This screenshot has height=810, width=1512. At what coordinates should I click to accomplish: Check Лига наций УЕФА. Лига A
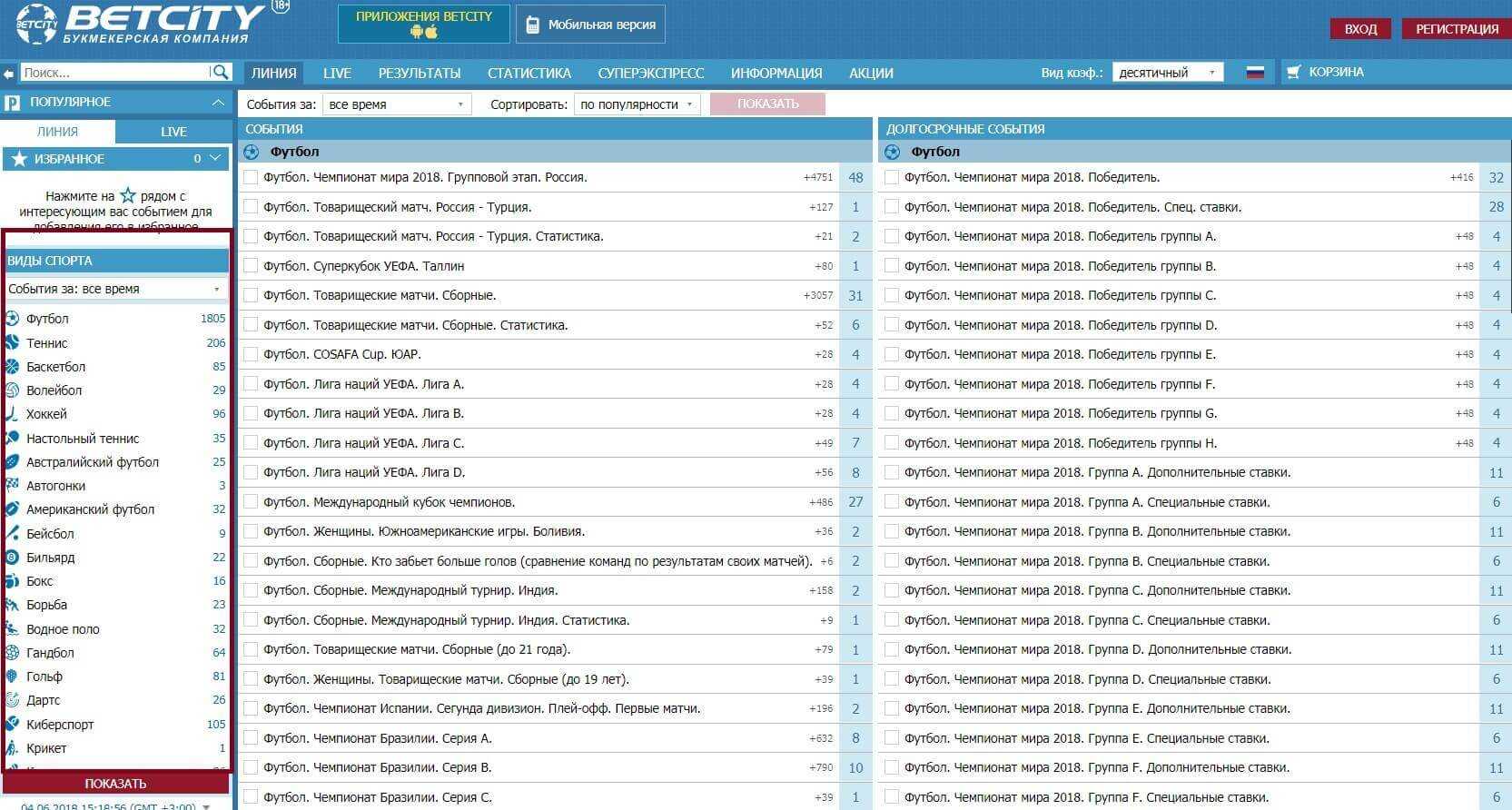pyautogui.click(x=251, y=384)
